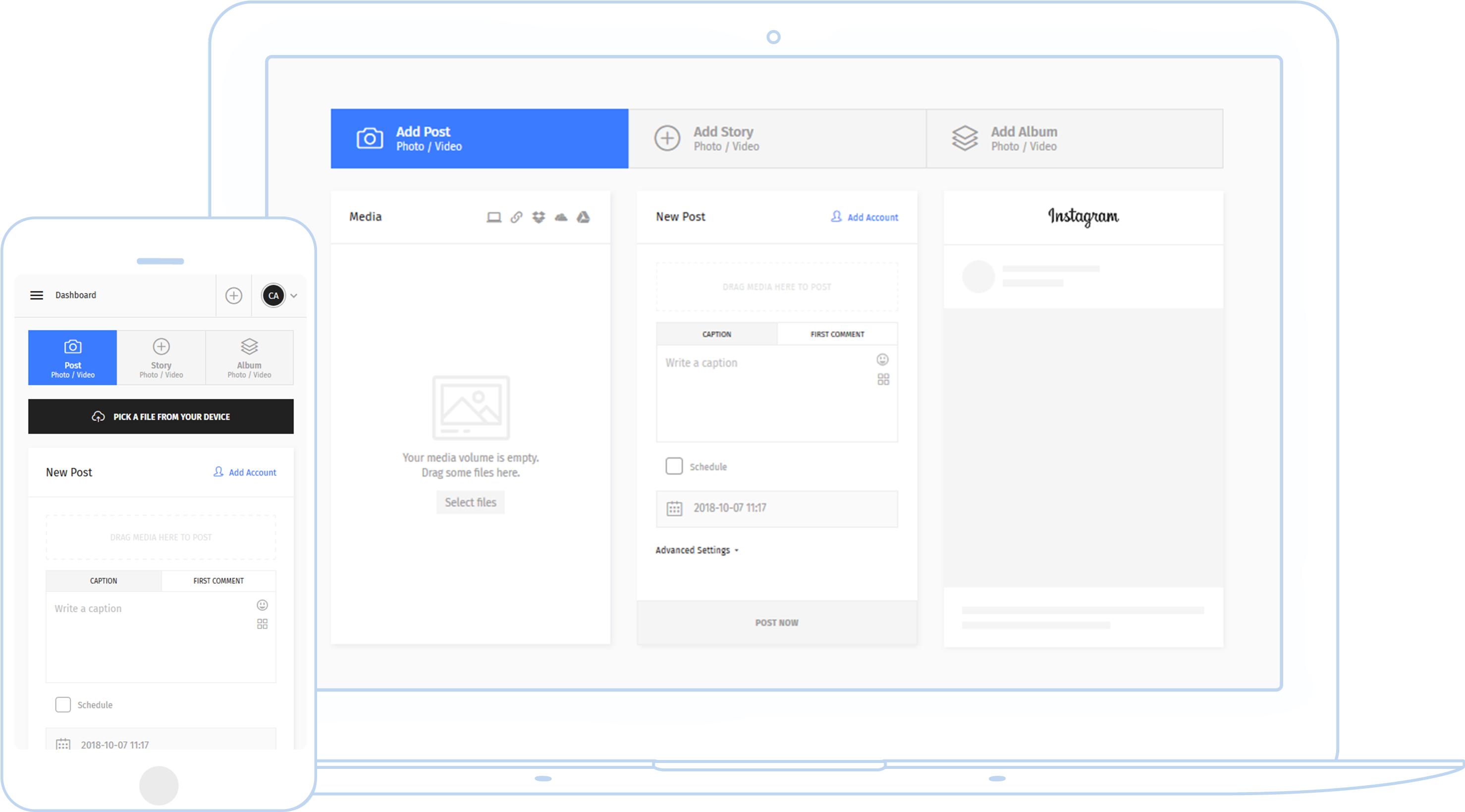
Task: Click the Dashboard title on phone
Action: tap(76, 295)
